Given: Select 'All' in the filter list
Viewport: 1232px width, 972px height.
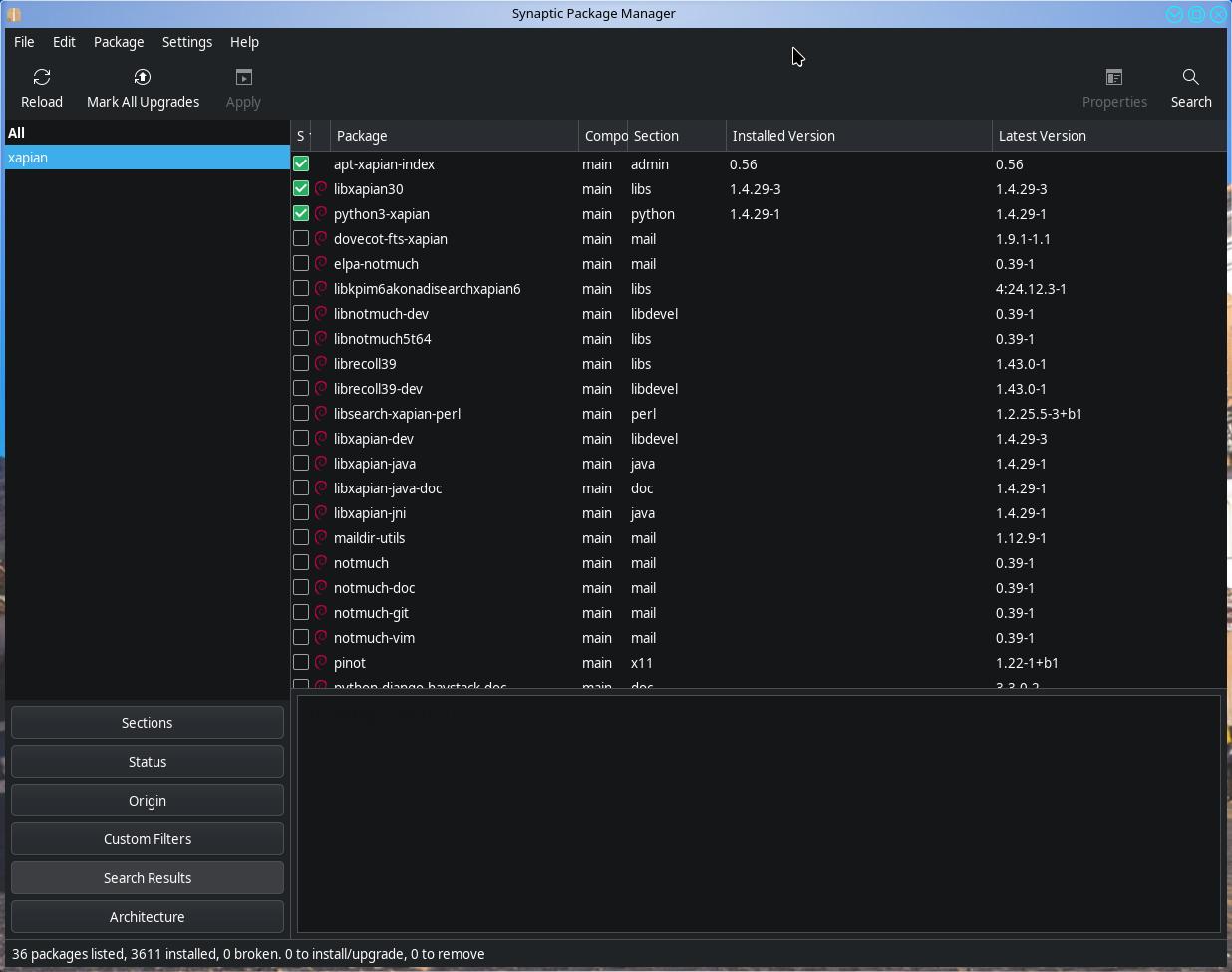Looking at the screenshot, I should click(147, 133).
